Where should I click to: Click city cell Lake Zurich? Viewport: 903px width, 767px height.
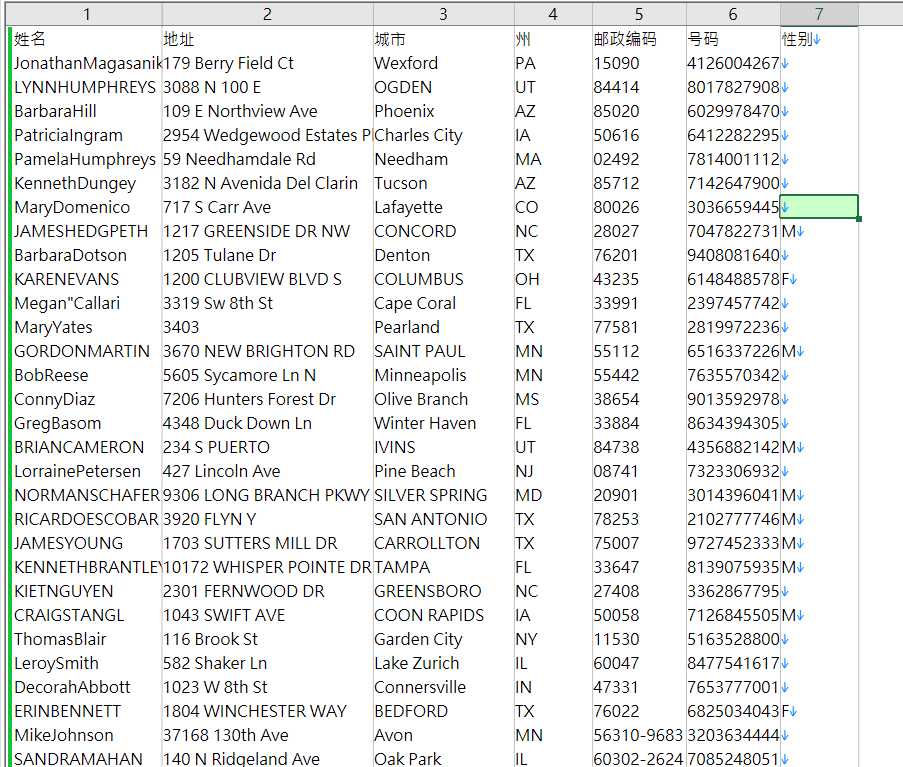[443, 663]
